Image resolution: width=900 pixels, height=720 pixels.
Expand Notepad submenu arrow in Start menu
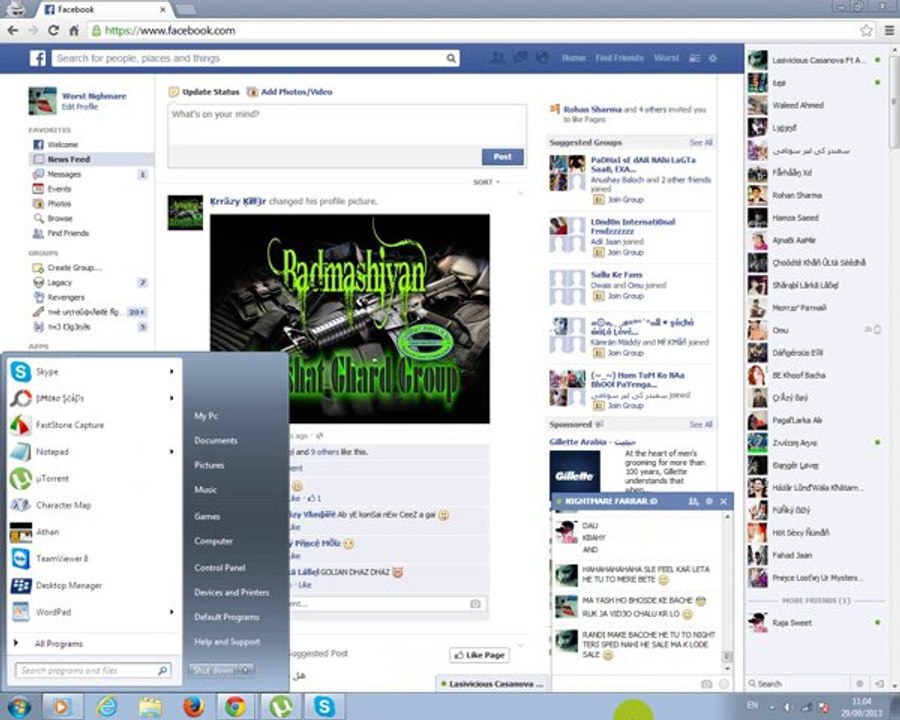[x=171, y=452]
